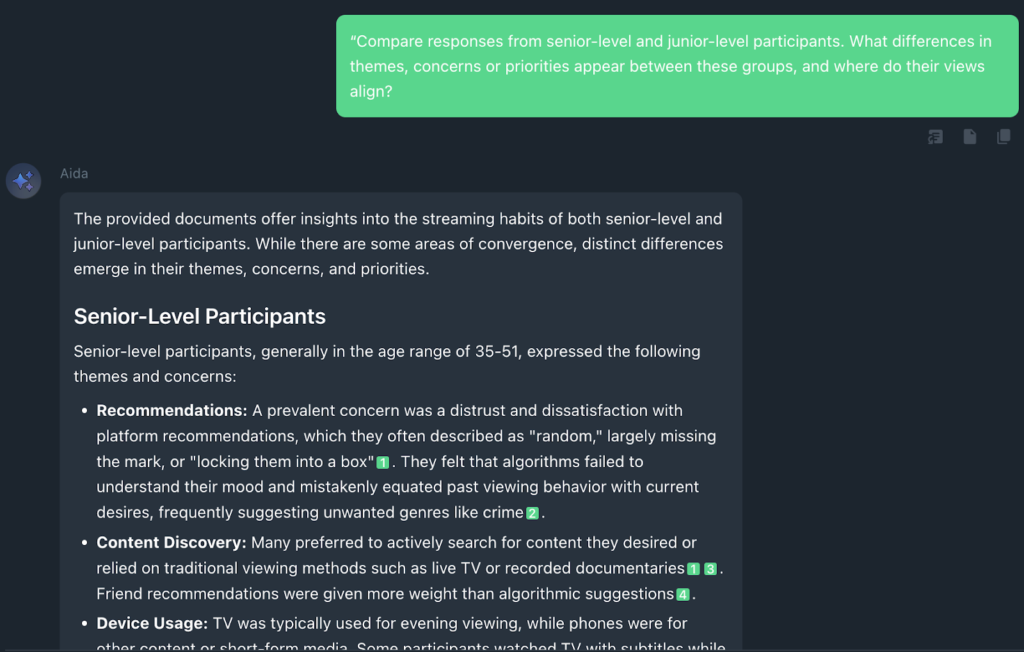The width and height of the screenshot is (1024, 652).
Task: Click the Aida sender name label
Action: click(x=74, y=173)
